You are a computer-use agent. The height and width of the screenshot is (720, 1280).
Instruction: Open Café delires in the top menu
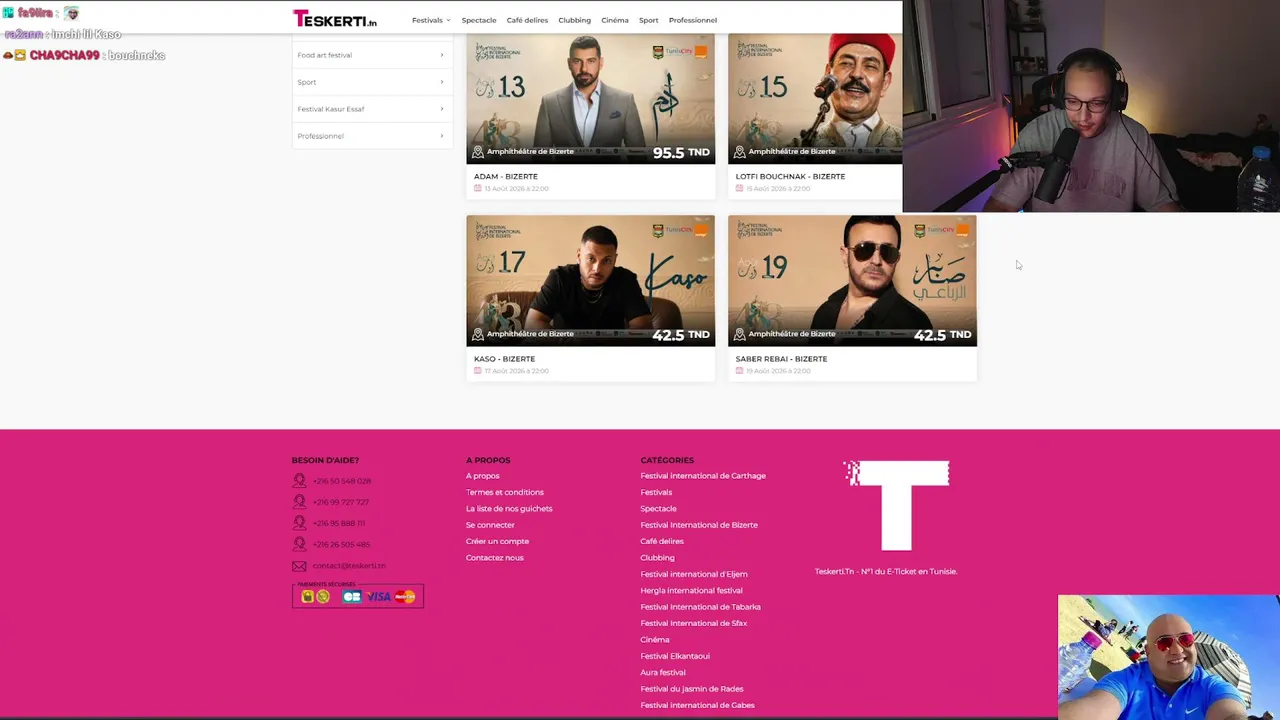[527, 20]
